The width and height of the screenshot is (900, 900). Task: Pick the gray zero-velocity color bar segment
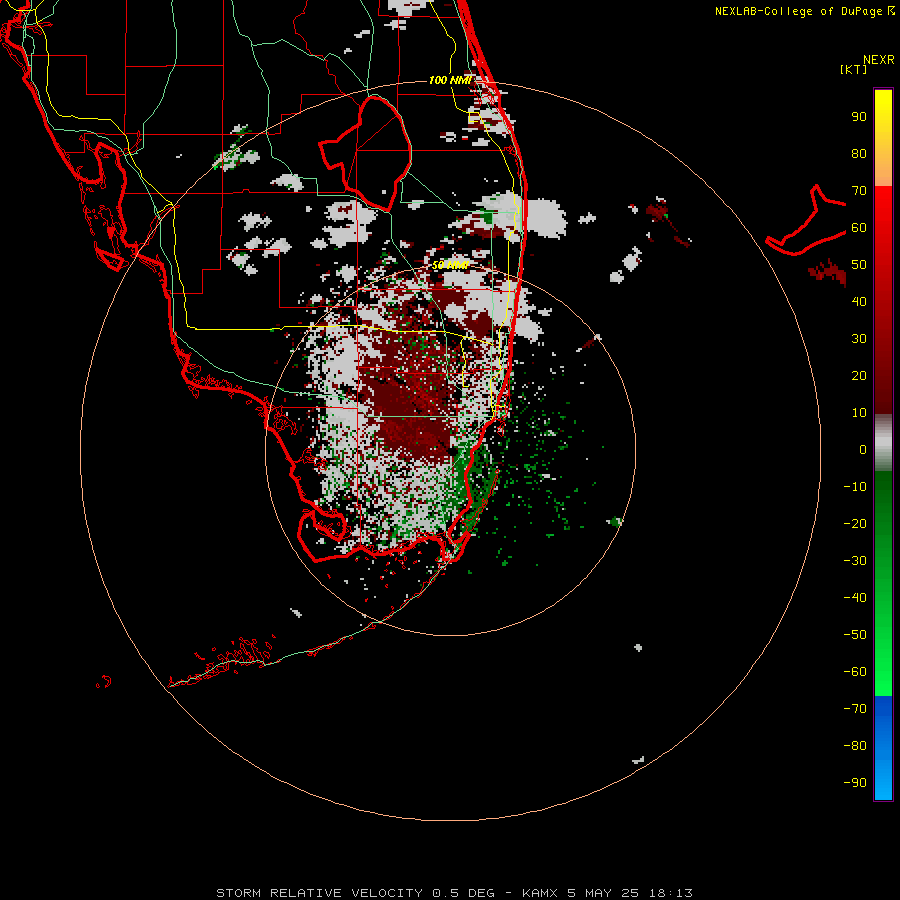883,443
